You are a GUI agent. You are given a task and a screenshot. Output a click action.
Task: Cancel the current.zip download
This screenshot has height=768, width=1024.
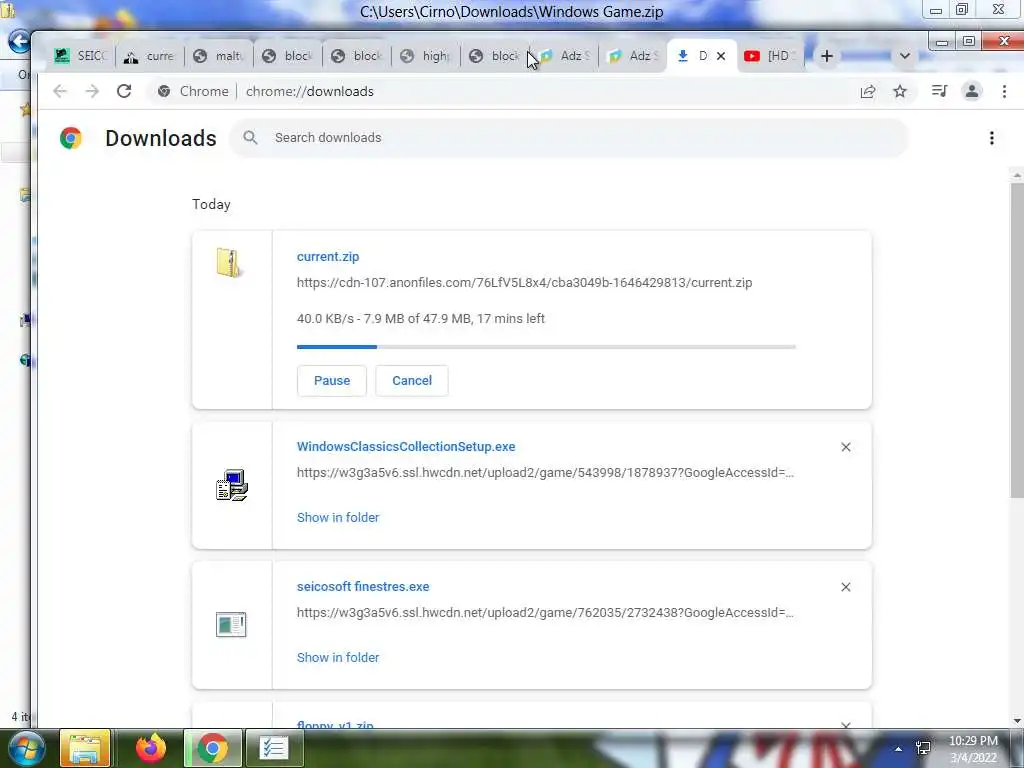pyautogui.click(x=412, y=381)
